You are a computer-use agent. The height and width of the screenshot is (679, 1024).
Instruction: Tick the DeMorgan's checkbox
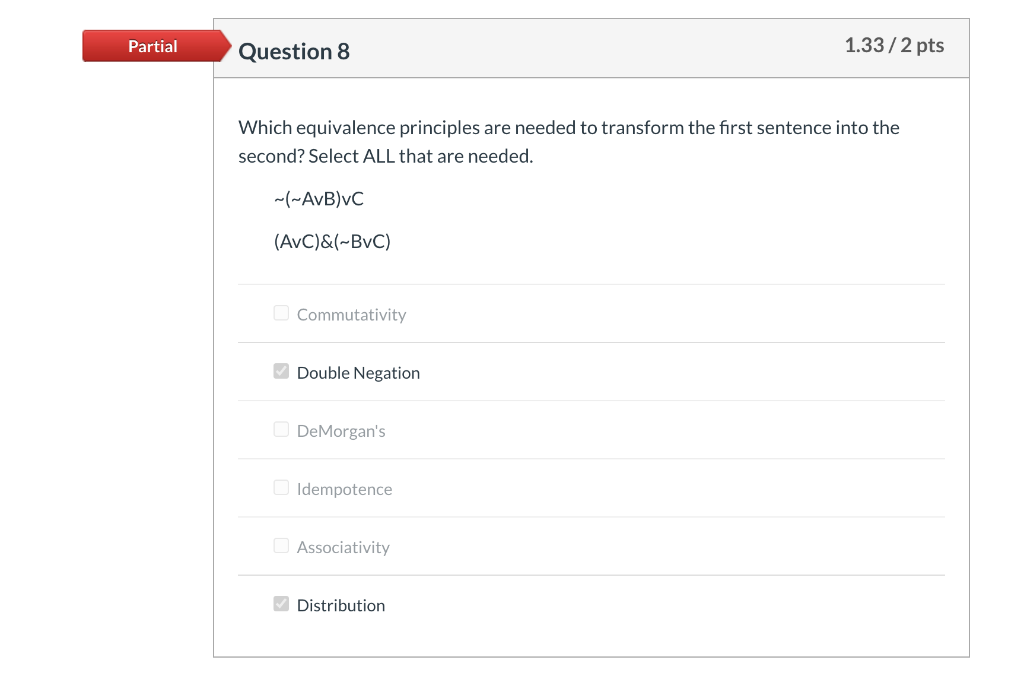click(x=281, y=430)
